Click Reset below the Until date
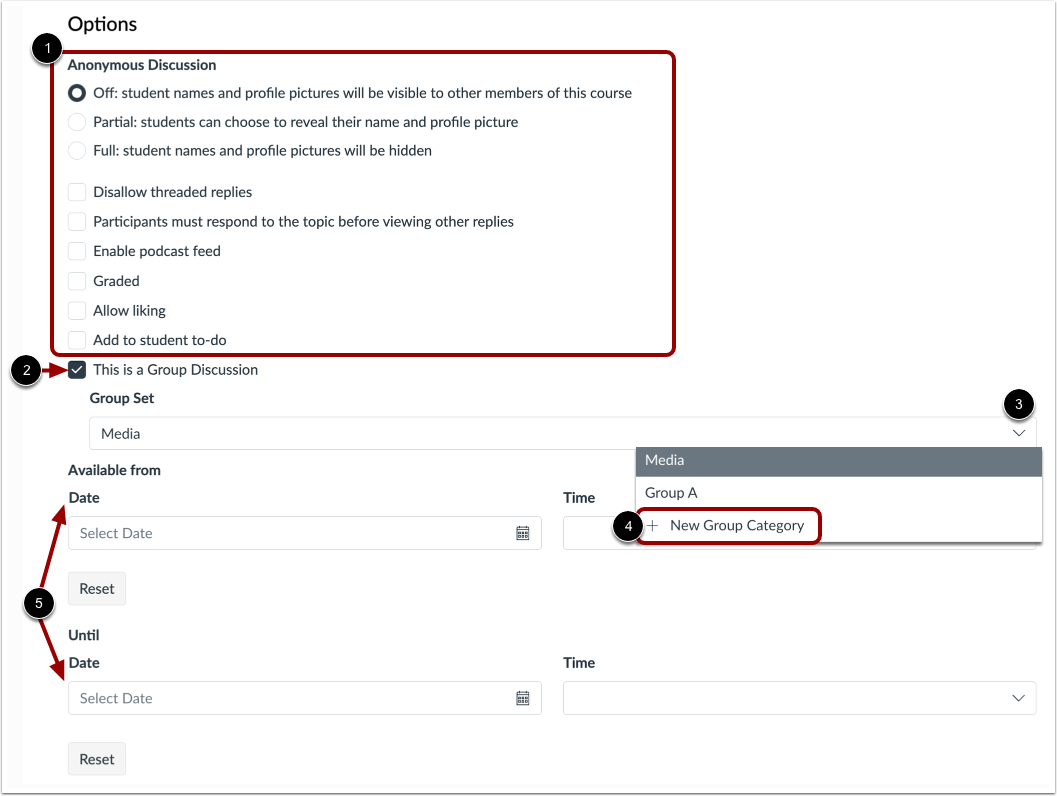This screenshot has height=796, width=1057. click(96, 759)
